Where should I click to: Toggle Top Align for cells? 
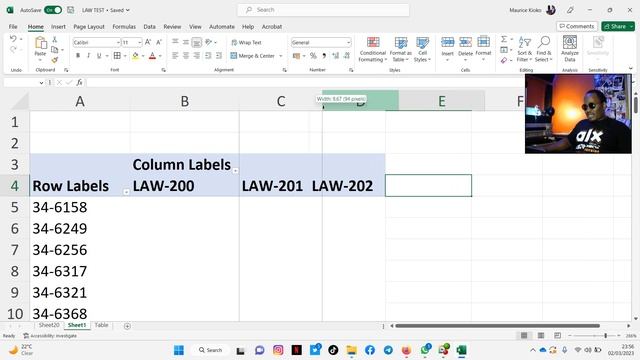[x=175, y=42]
